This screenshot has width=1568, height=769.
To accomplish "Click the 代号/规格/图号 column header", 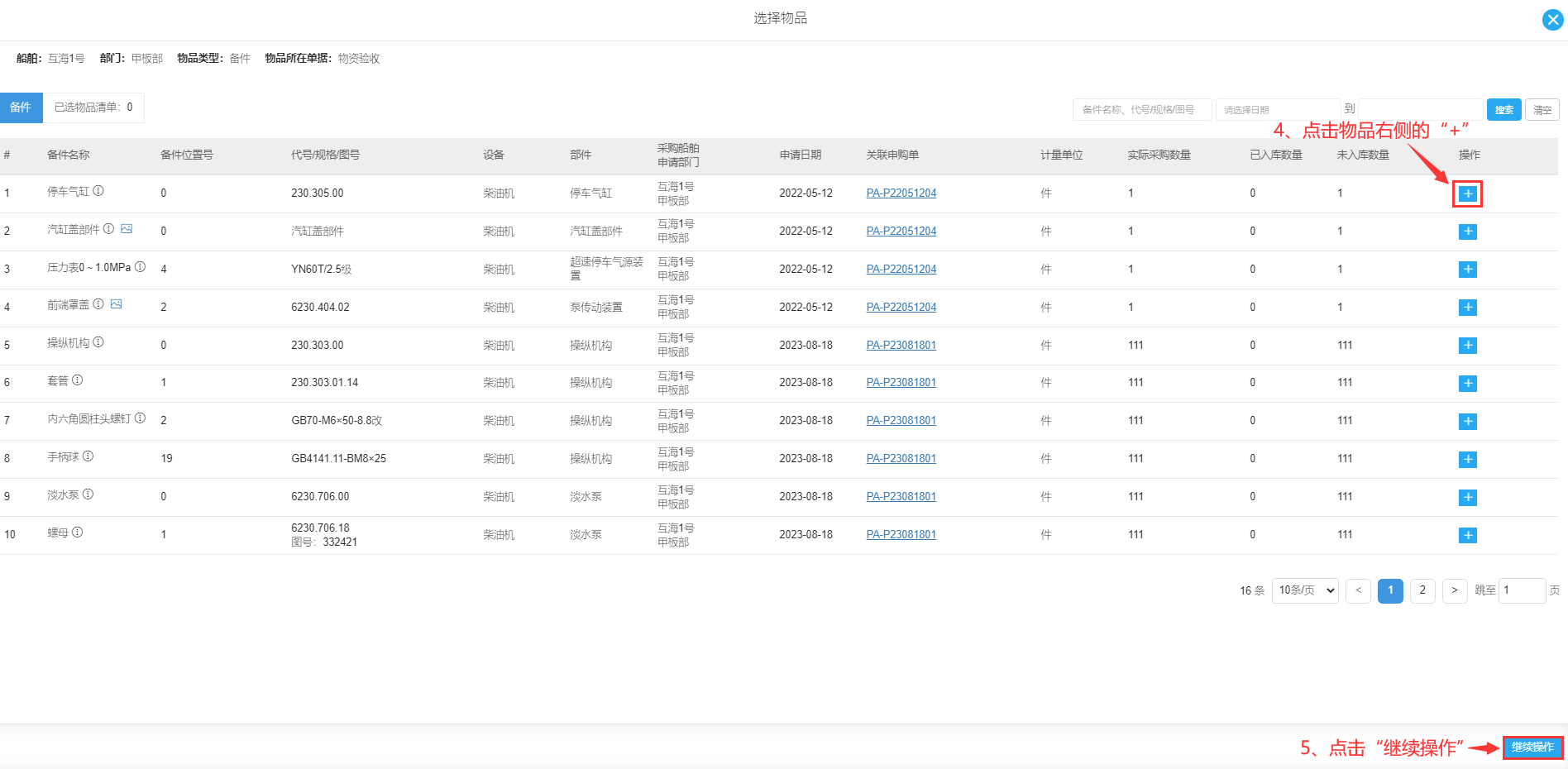I will pyautogui.click(x=325, y=155).
